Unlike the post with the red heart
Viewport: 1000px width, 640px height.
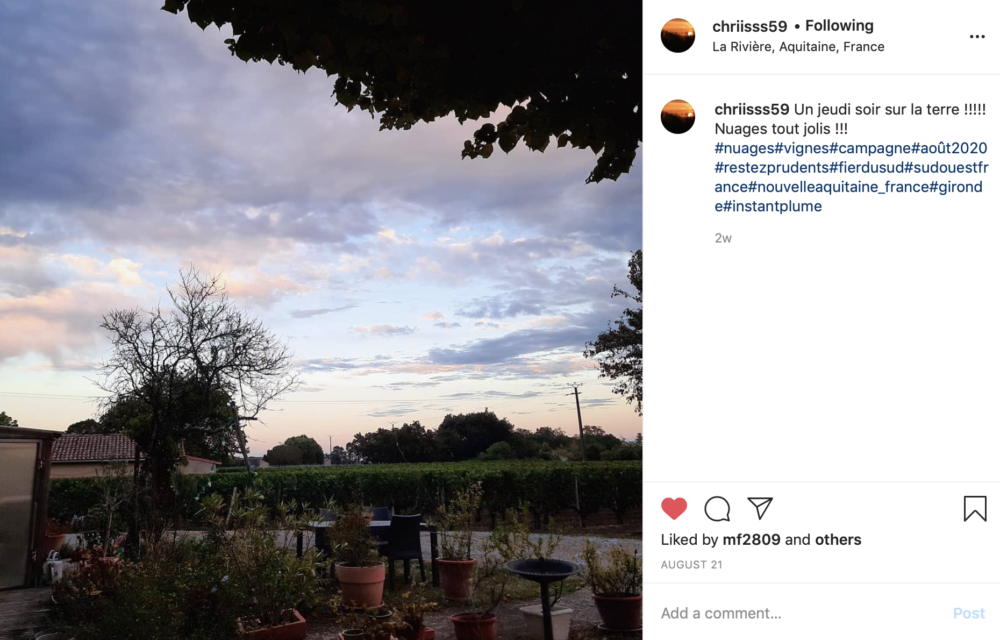tap(674, 508)
